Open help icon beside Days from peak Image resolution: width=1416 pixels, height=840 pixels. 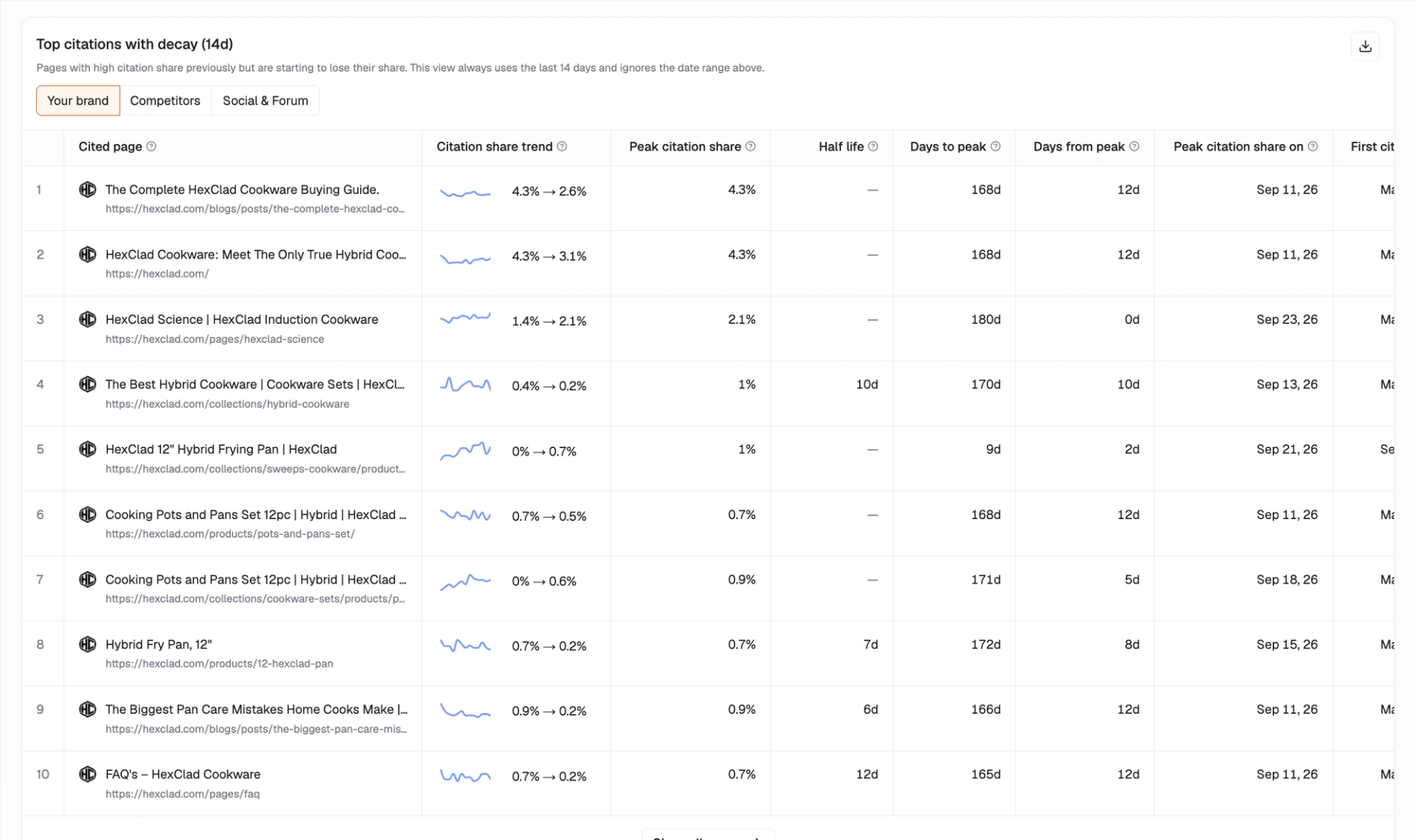pos(1134,146)
